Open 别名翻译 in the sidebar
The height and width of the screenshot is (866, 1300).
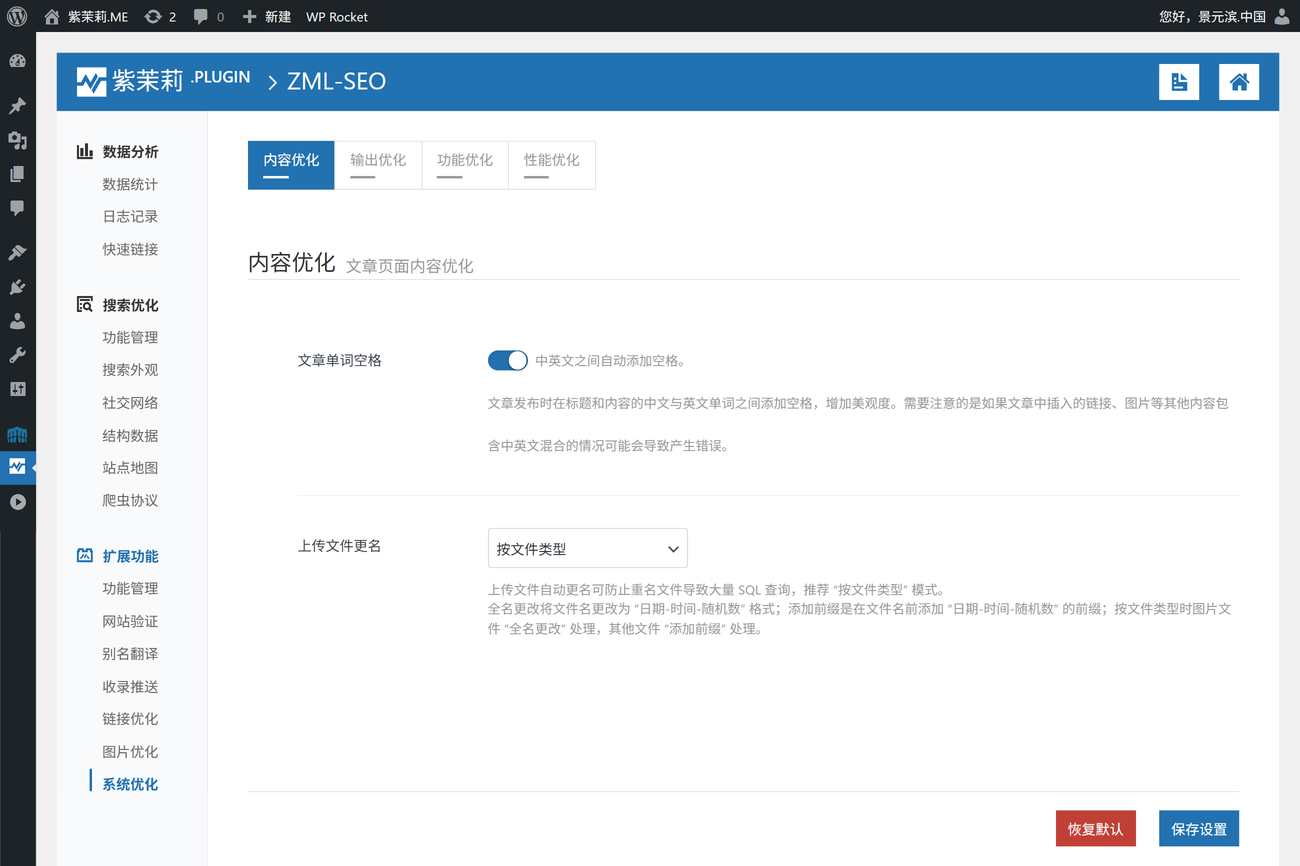pyautogui.click(x=130, y=653)
